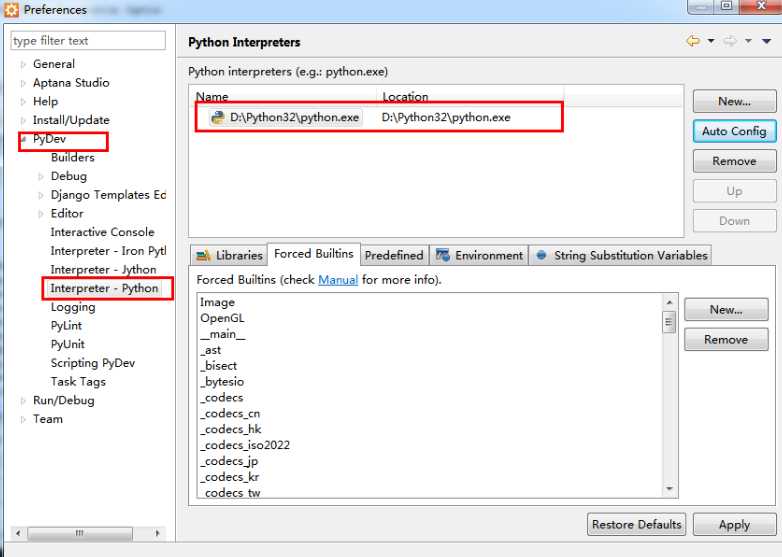This screenshot has height=557, width=782.
Task: Select Interpreter - Jython item
Action: tap(103, 270)
